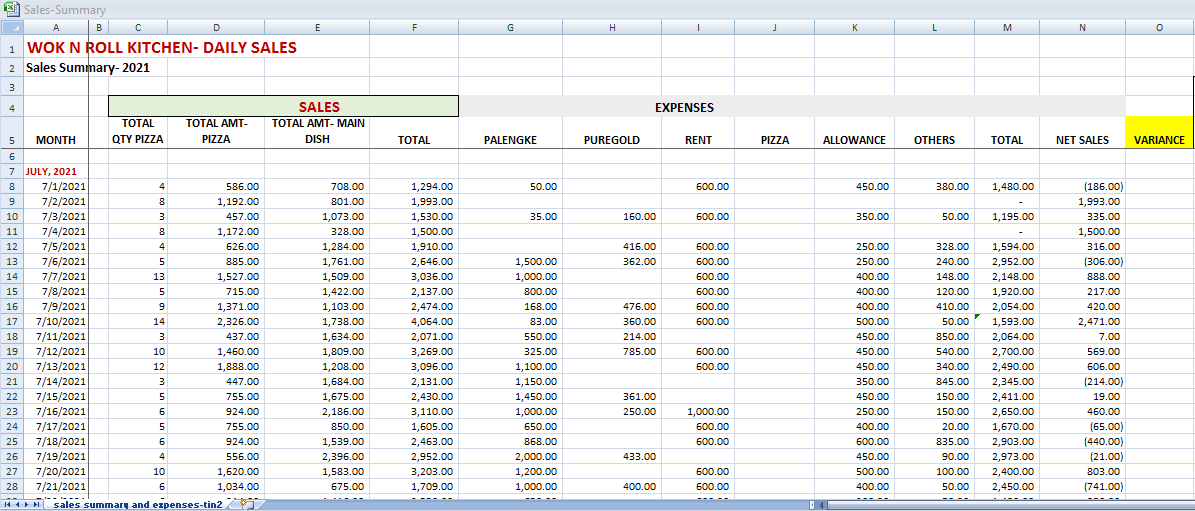1195x511 pixels.
Task: Click the last-sheet navigation arrow
Action: click(x=37, y=505)
